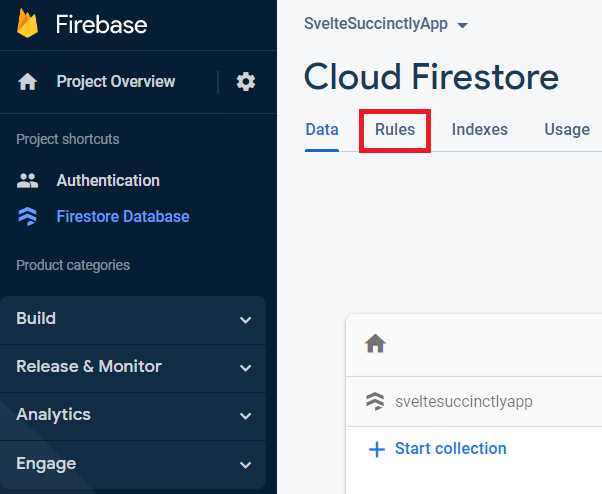602x494 pixels.
Task: Click the Project shortcuts heading
Action: (x=68, y=139)
